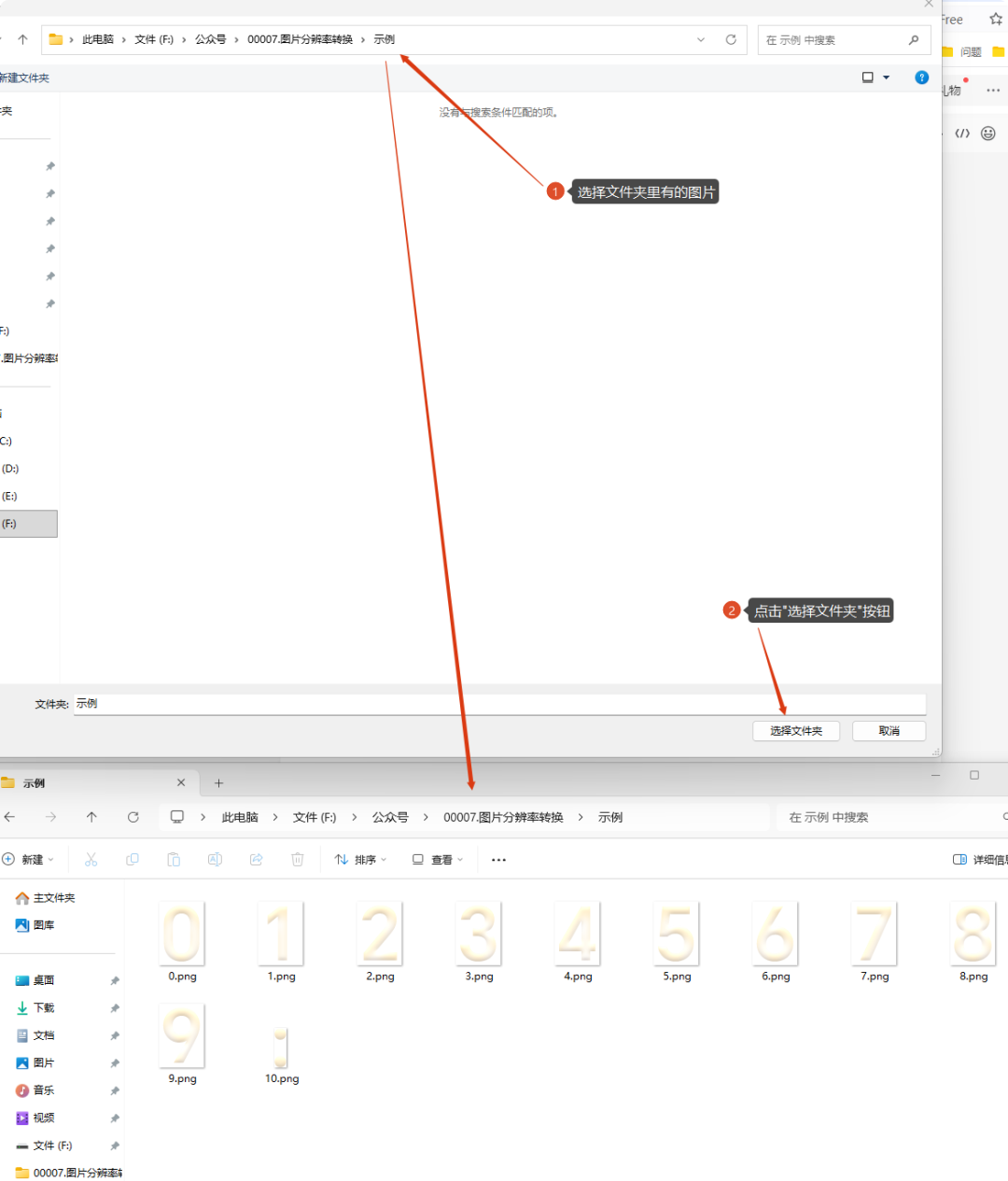This screenshot has height=1181, width=1008.
Task: Select the (F:) drive in dialog sidebar
Action: click(28, 524)
